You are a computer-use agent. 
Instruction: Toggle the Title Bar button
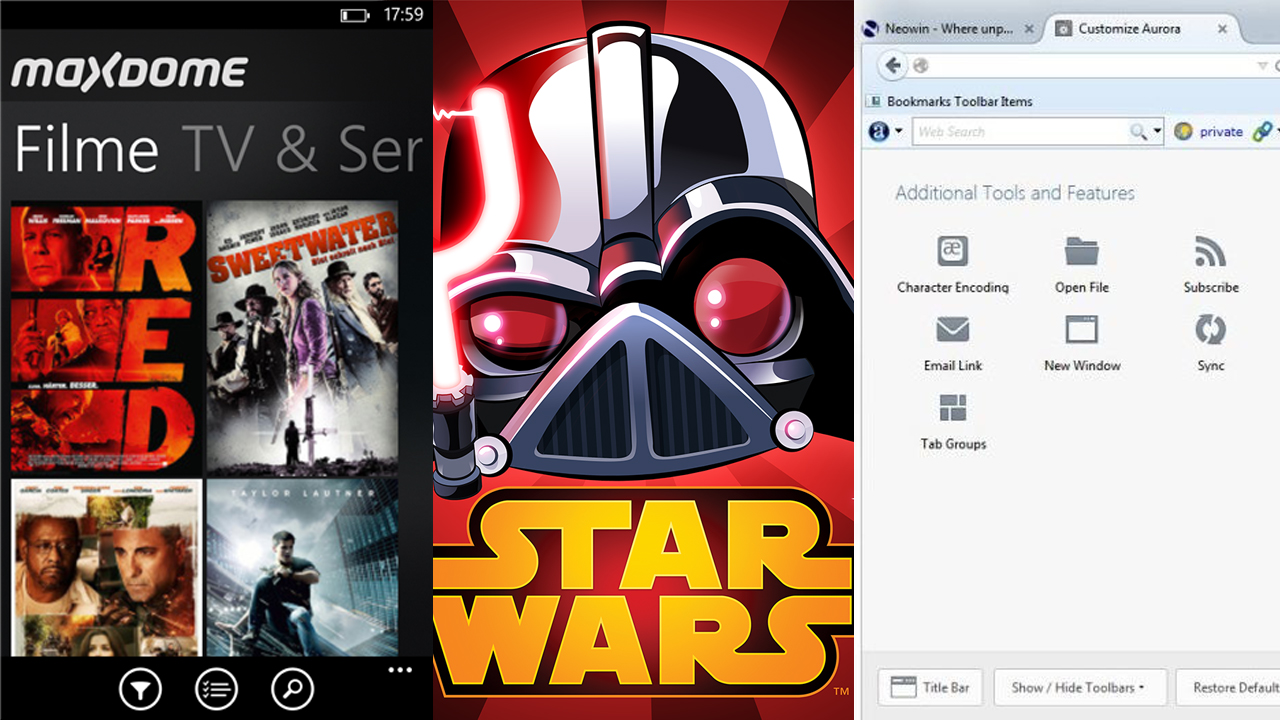[x=930, y=688]
